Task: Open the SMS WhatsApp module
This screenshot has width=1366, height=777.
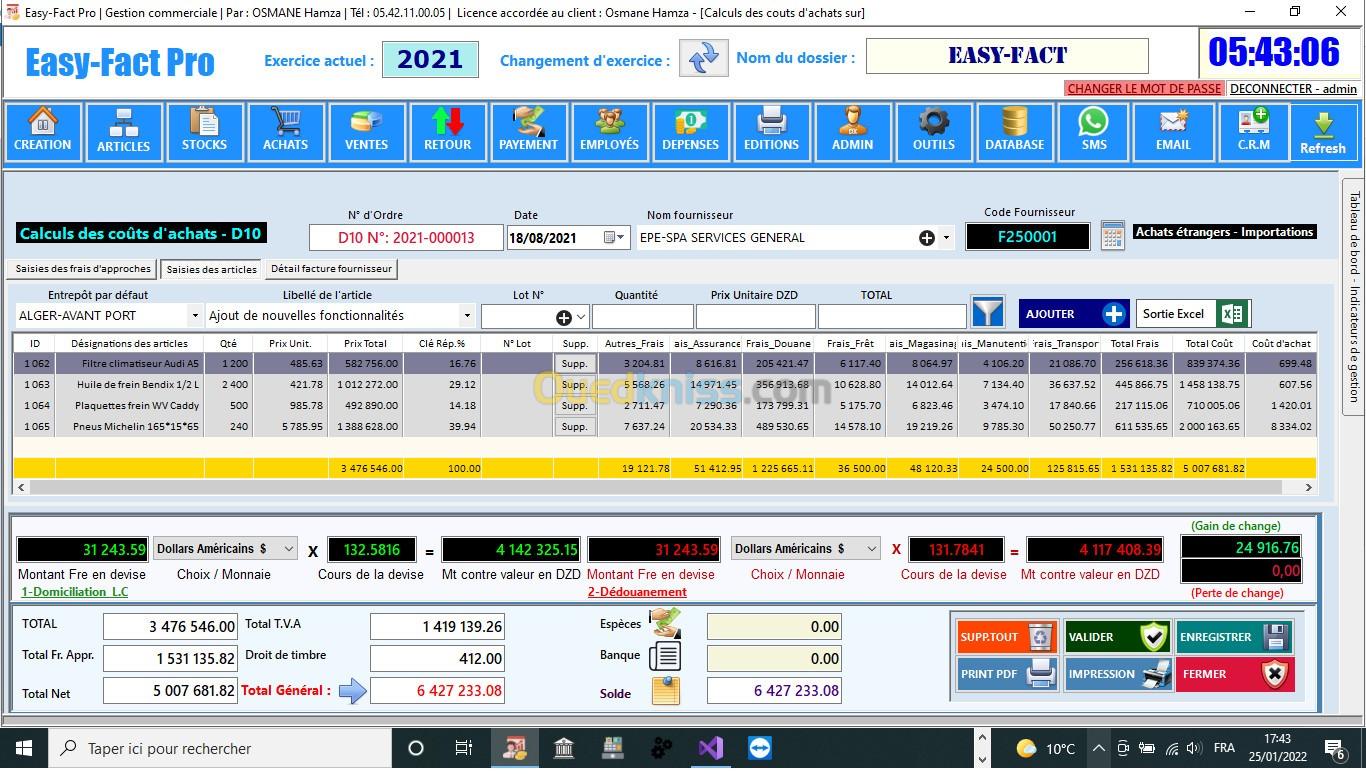Action: 1093,132
